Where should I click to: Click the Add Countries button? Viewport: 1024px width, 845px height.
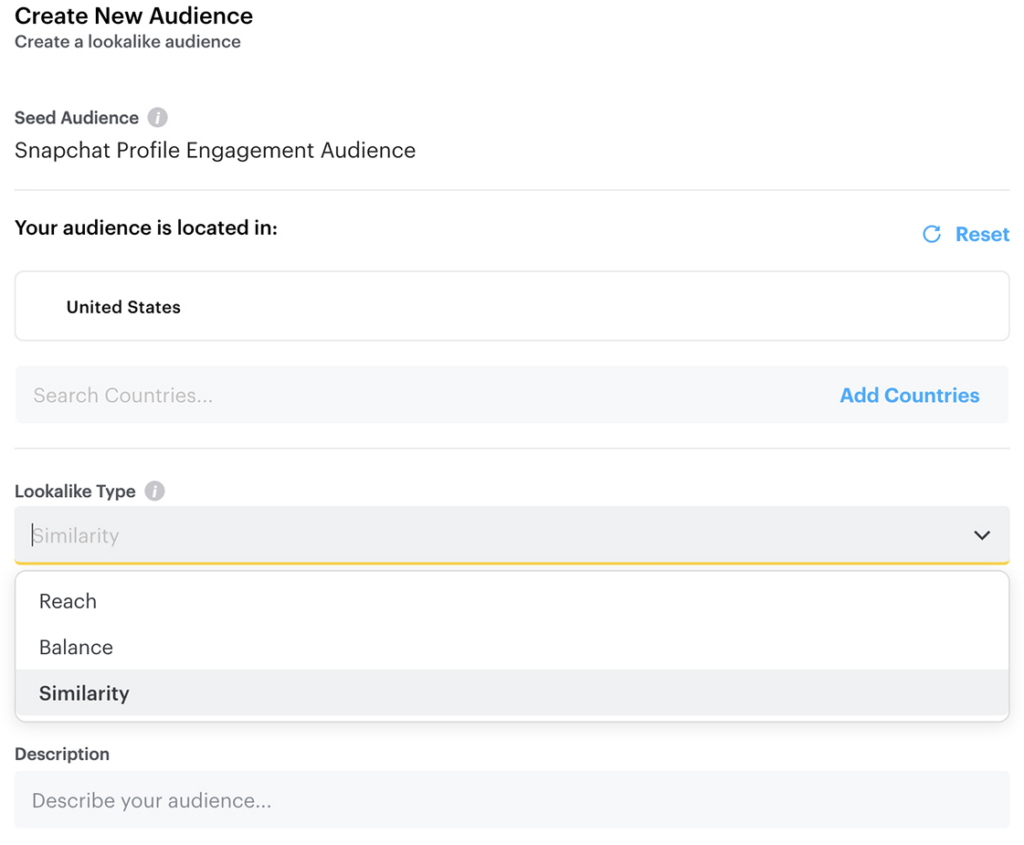(x=909, y=395)
